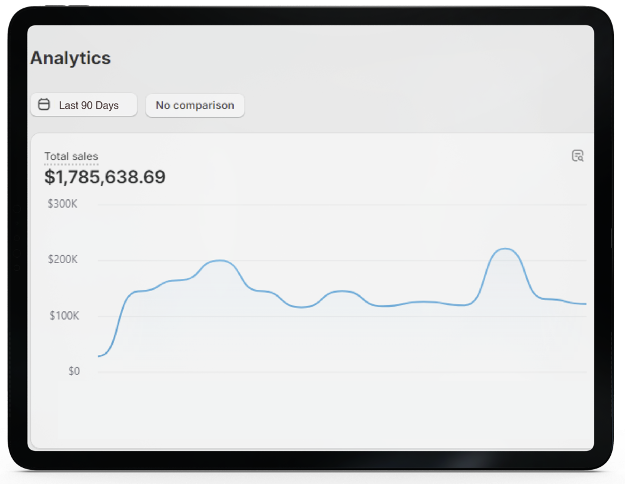
Task: Click the $1,785,638.69 total sales amount
Action: coord(105,178)
